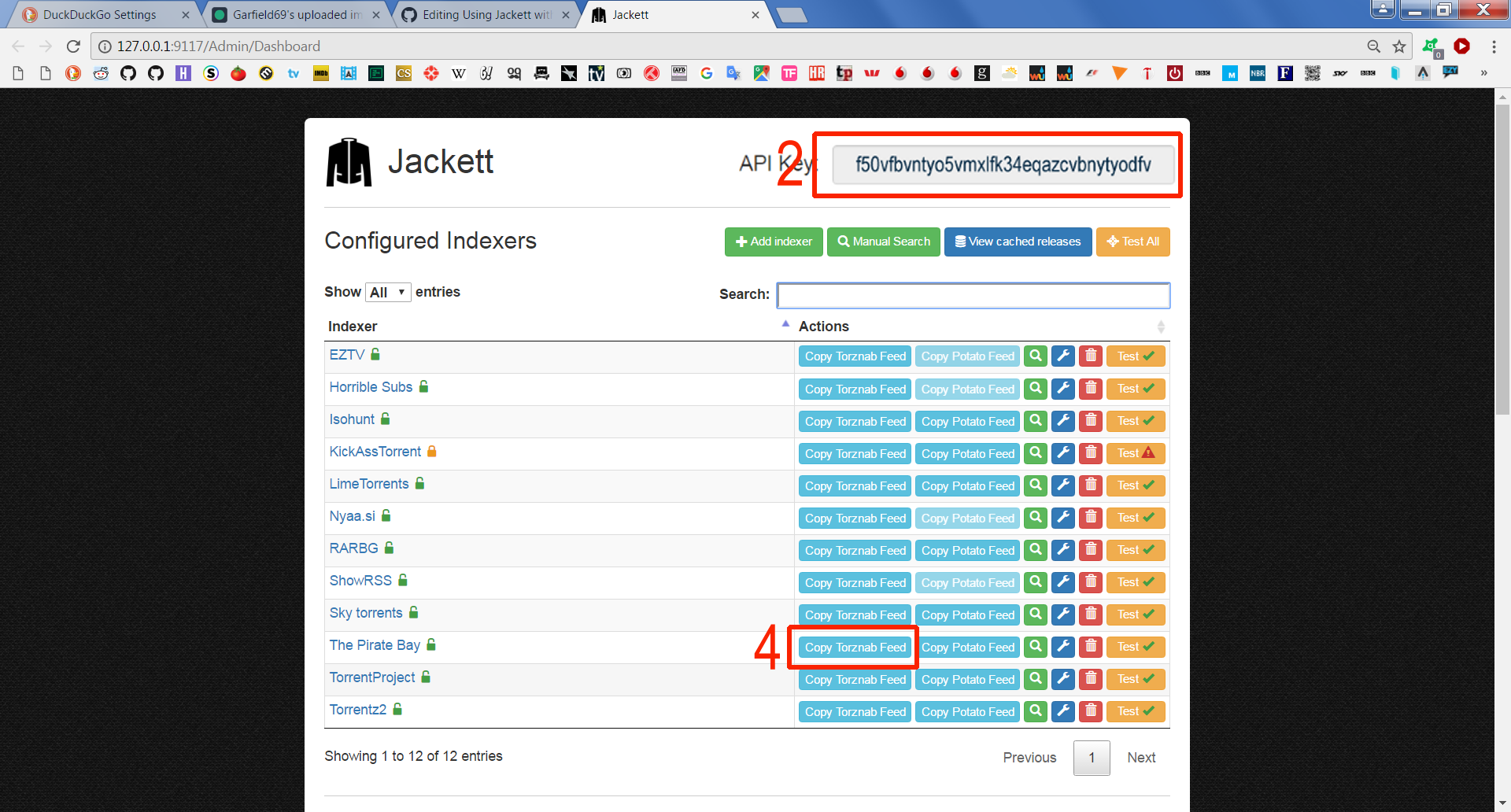Screen dimensions: 1511x812
Task: Switch to Editing Using Jackett GitHub tab
Action: (x=486, y=15)
